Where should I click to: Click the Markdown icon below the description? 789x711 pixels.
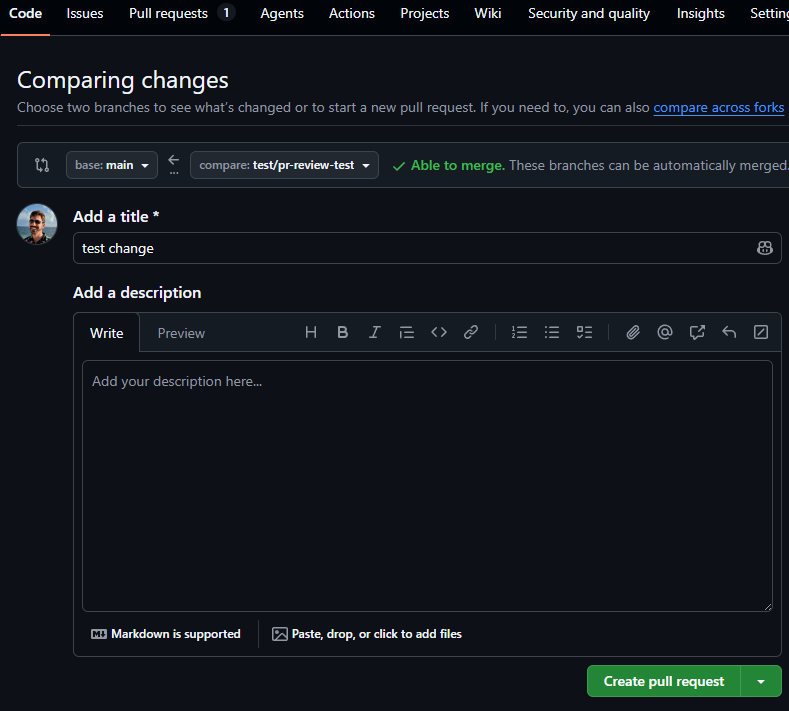(x=99, y=634)
